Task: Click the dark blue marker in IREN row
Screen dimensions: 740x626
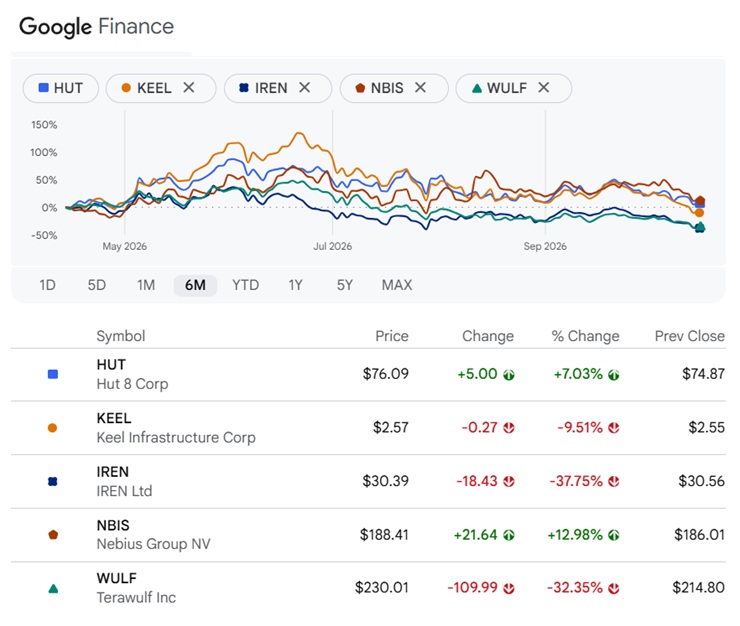Action: pyautogui.click(x=53, y=482)
